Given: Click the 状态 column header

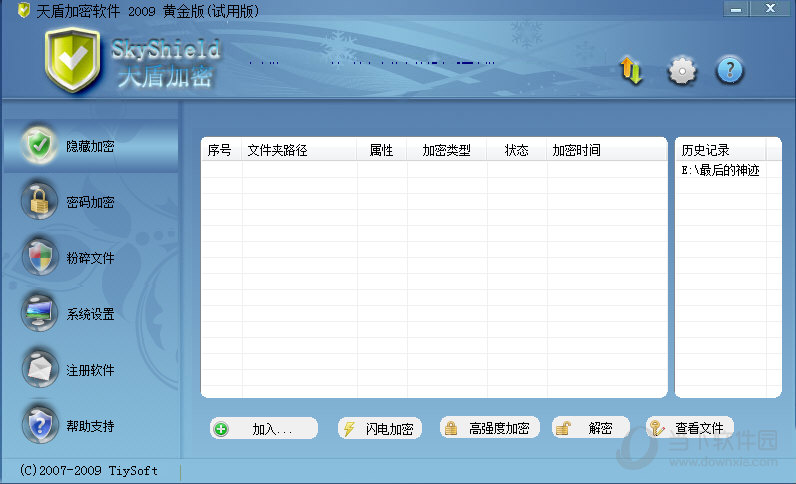Looking at the screenshot, I should [517, 150].
